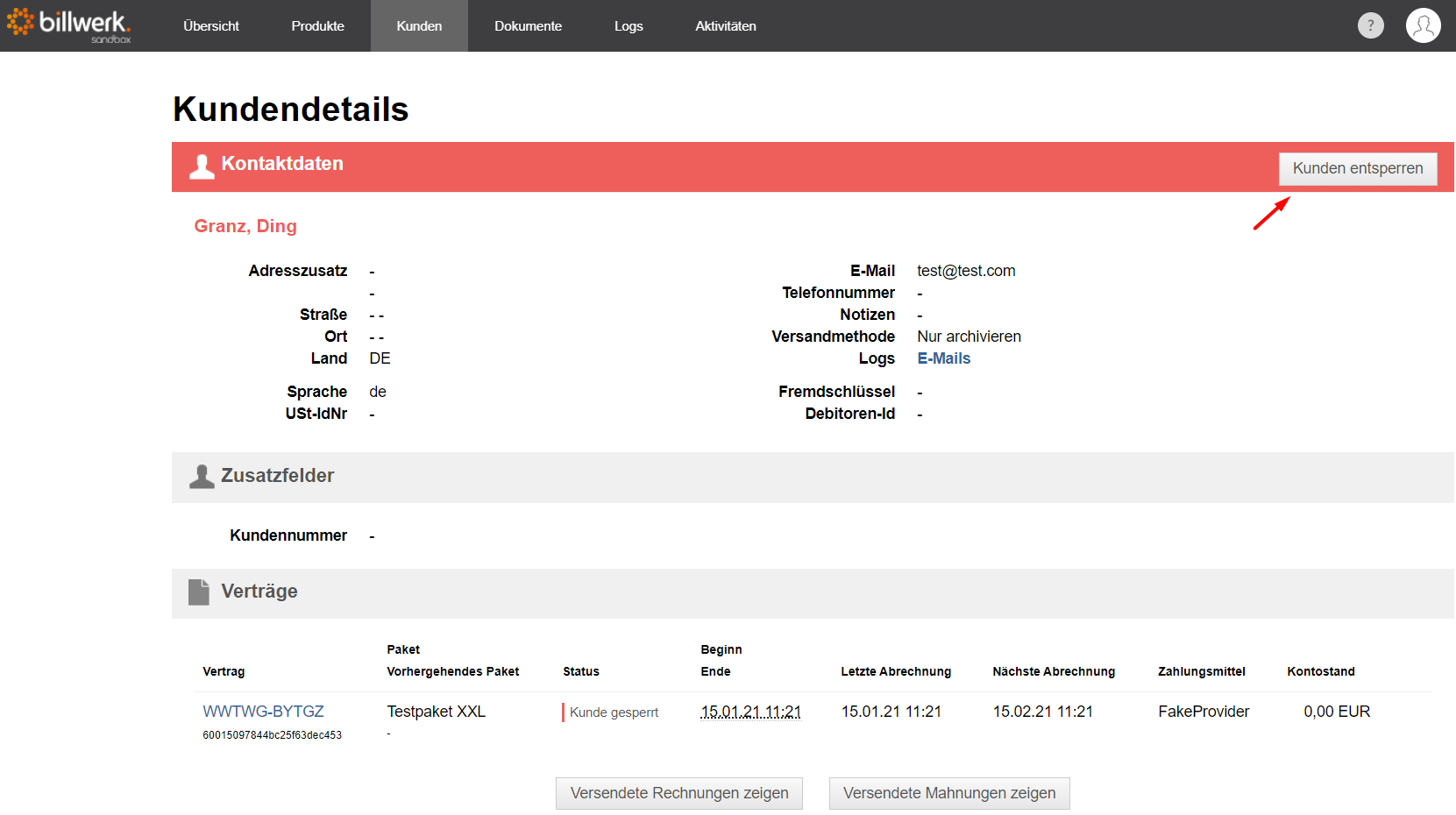Click the Kontostand column header
1456x815 pixels.
[x=1321, y=671]
